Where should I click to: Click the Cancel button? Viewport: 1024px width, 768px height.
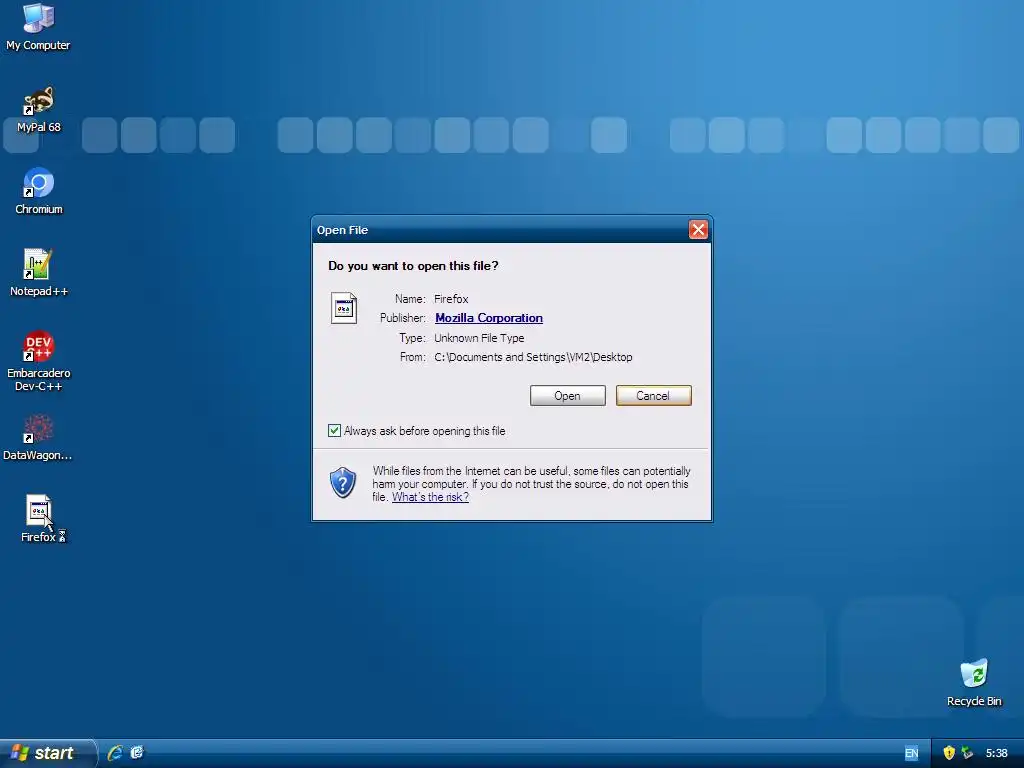[653, 396]
